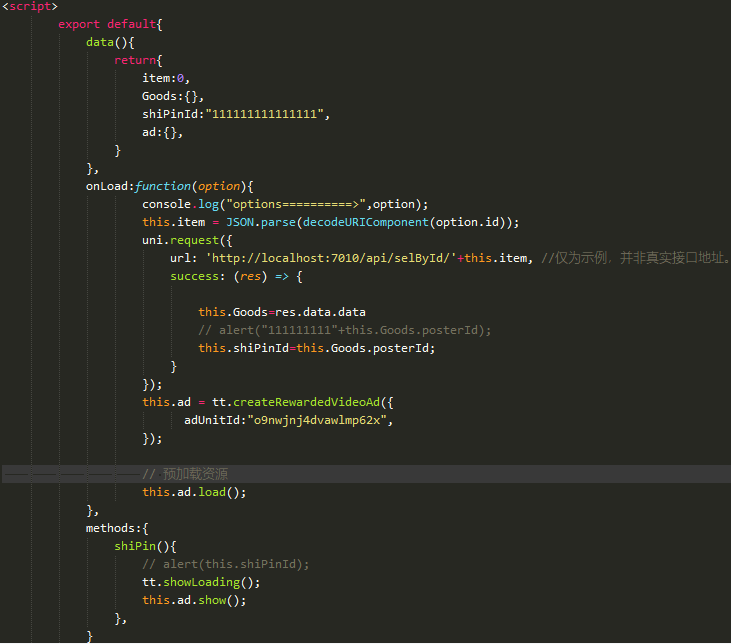731x644 pixels.
Task: Click the console.log "options" line
Action: (285, 204)
